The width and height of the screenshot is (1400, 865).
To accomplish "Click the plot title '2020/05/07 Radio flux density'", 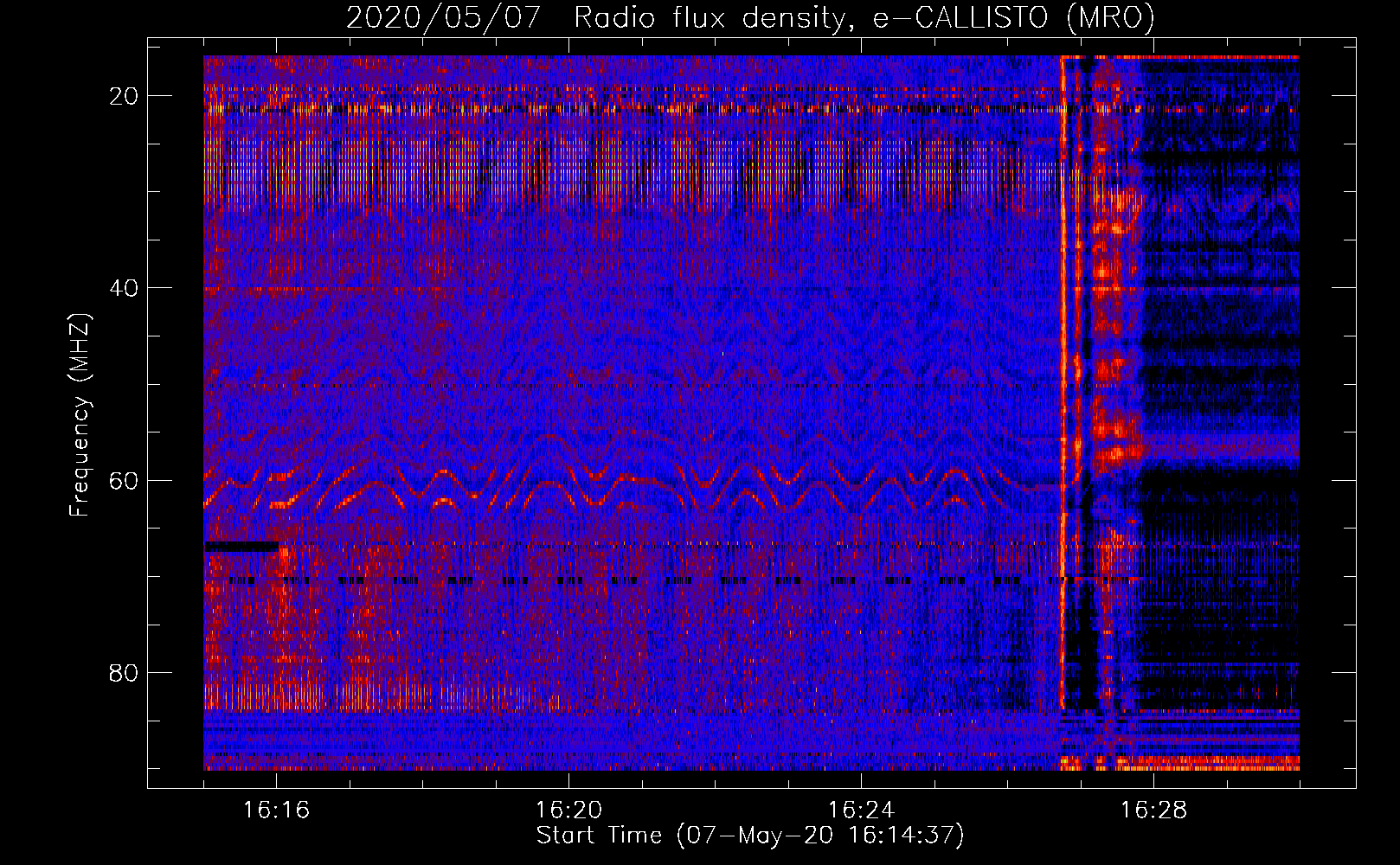I will (x=595, y=18).
